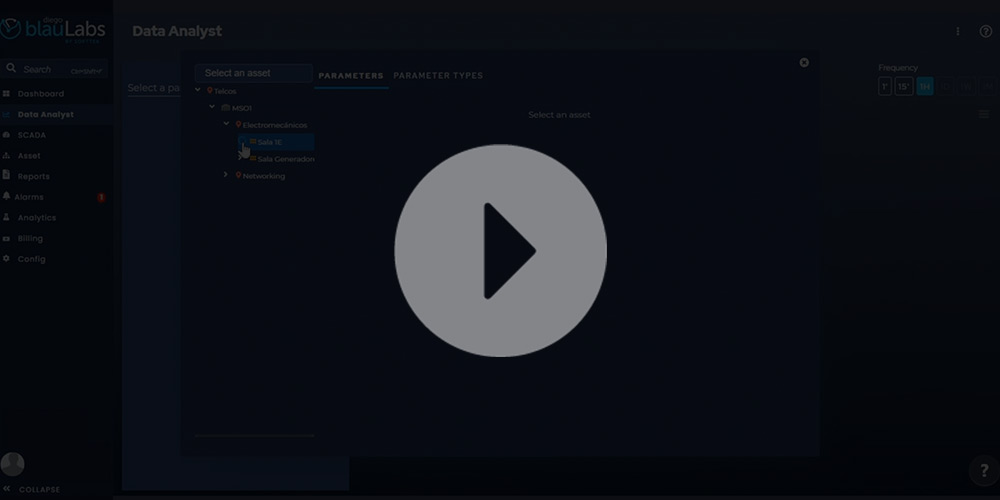Select the 1H frequency option

(925, 87)
